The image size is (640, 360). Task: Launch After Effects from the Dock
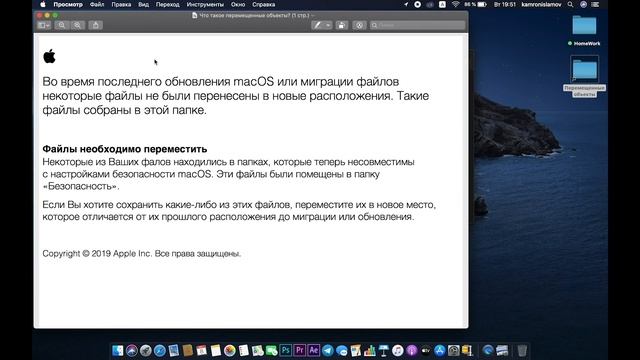(x=313, y=351)
